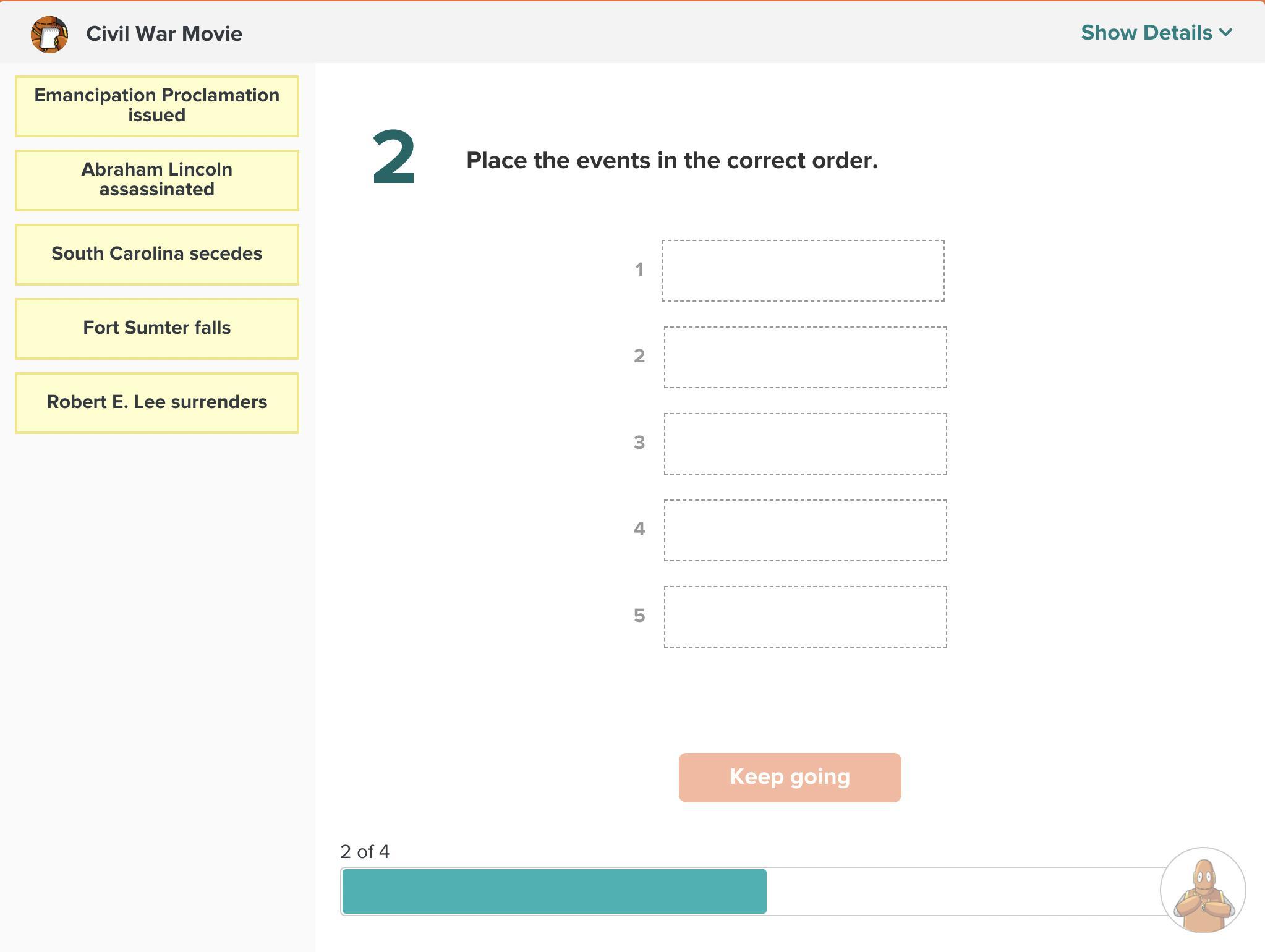Click the 2 of 4 progress label
This screenshot has height=952, width=1265.
point(365,851)
